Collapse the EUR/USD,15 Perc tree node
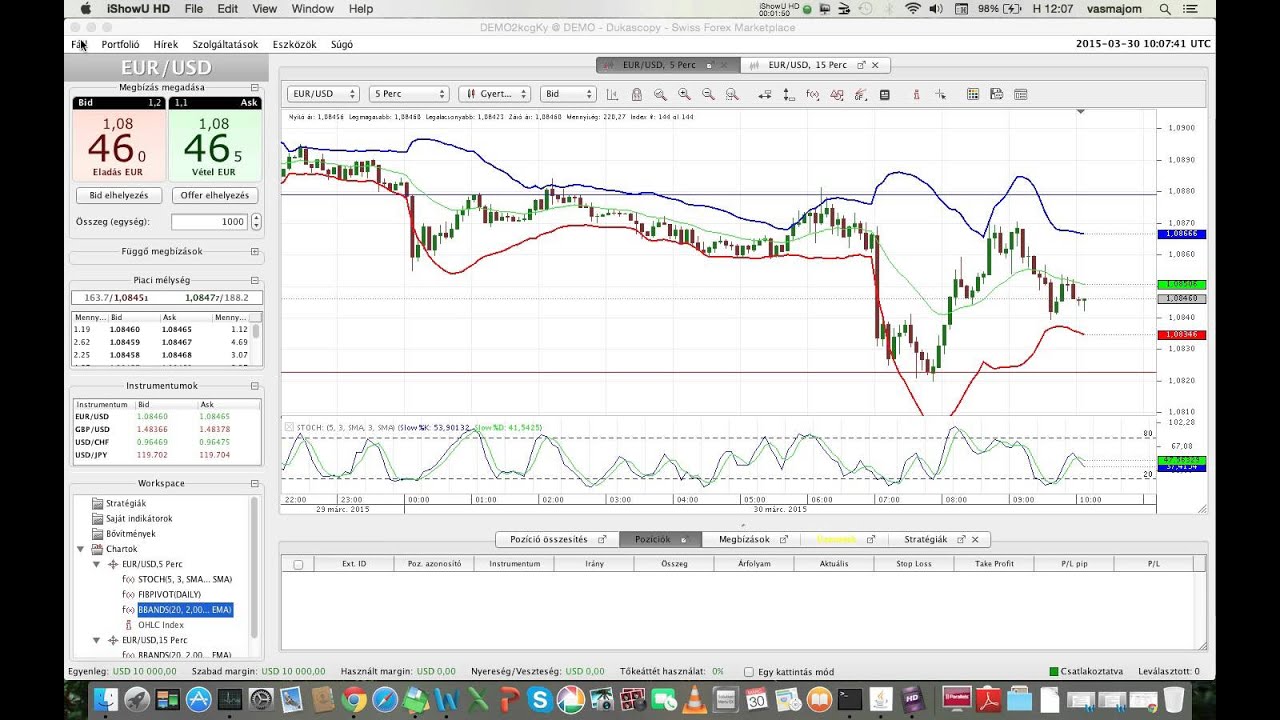 point(97,640)
